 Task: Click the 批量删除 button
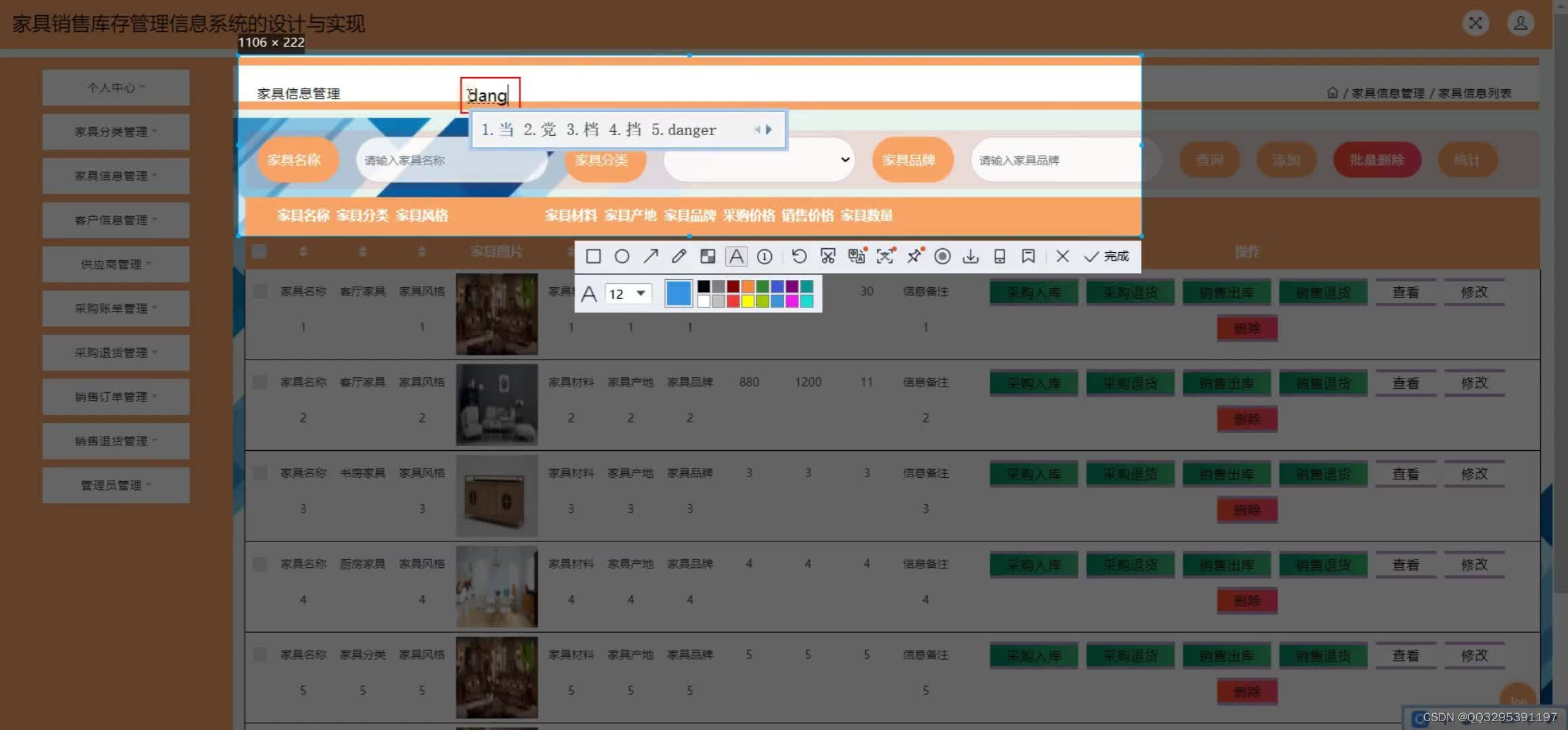1377,160
